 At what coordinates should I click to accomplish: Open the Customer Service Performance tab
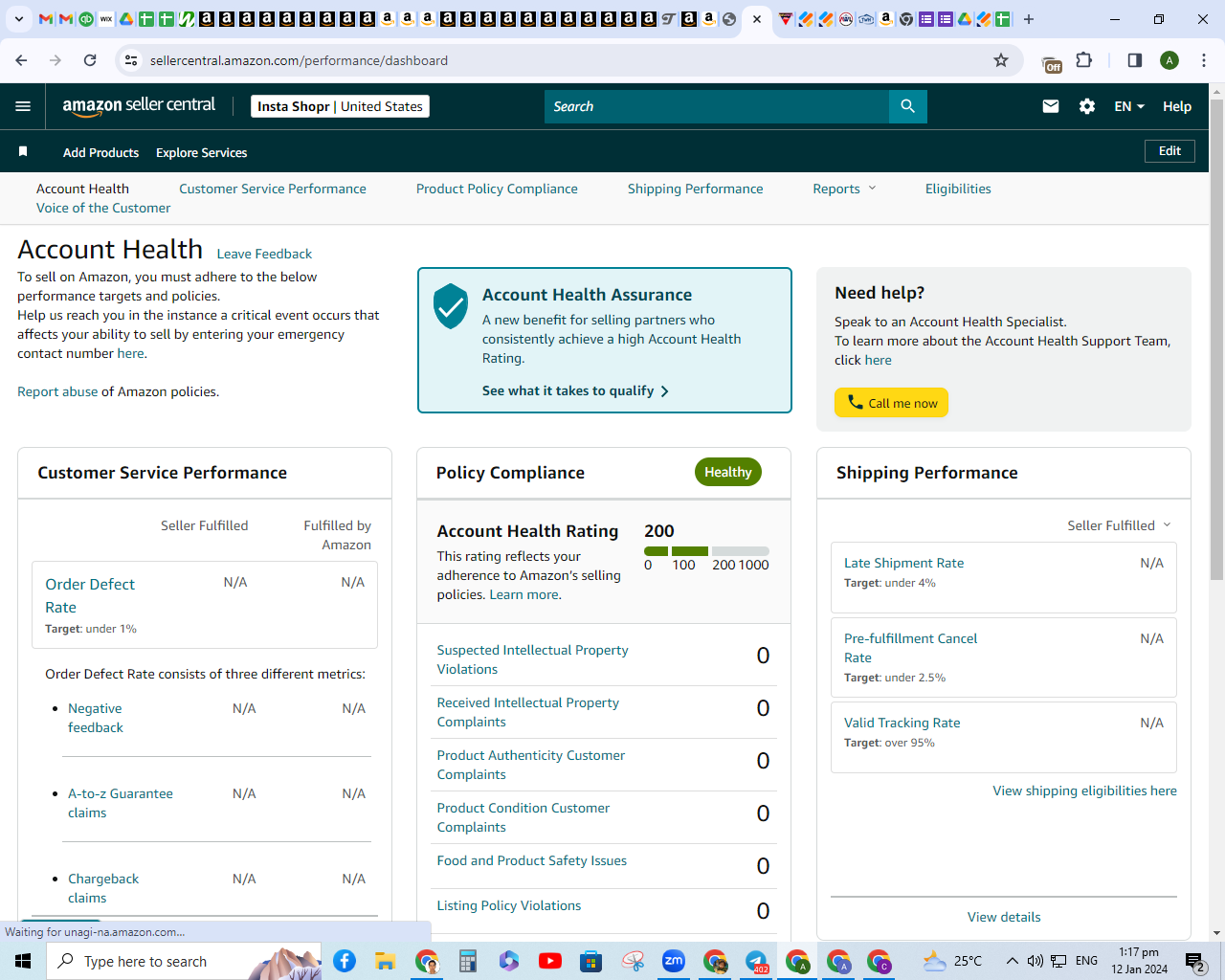click(x=273, y=189)
